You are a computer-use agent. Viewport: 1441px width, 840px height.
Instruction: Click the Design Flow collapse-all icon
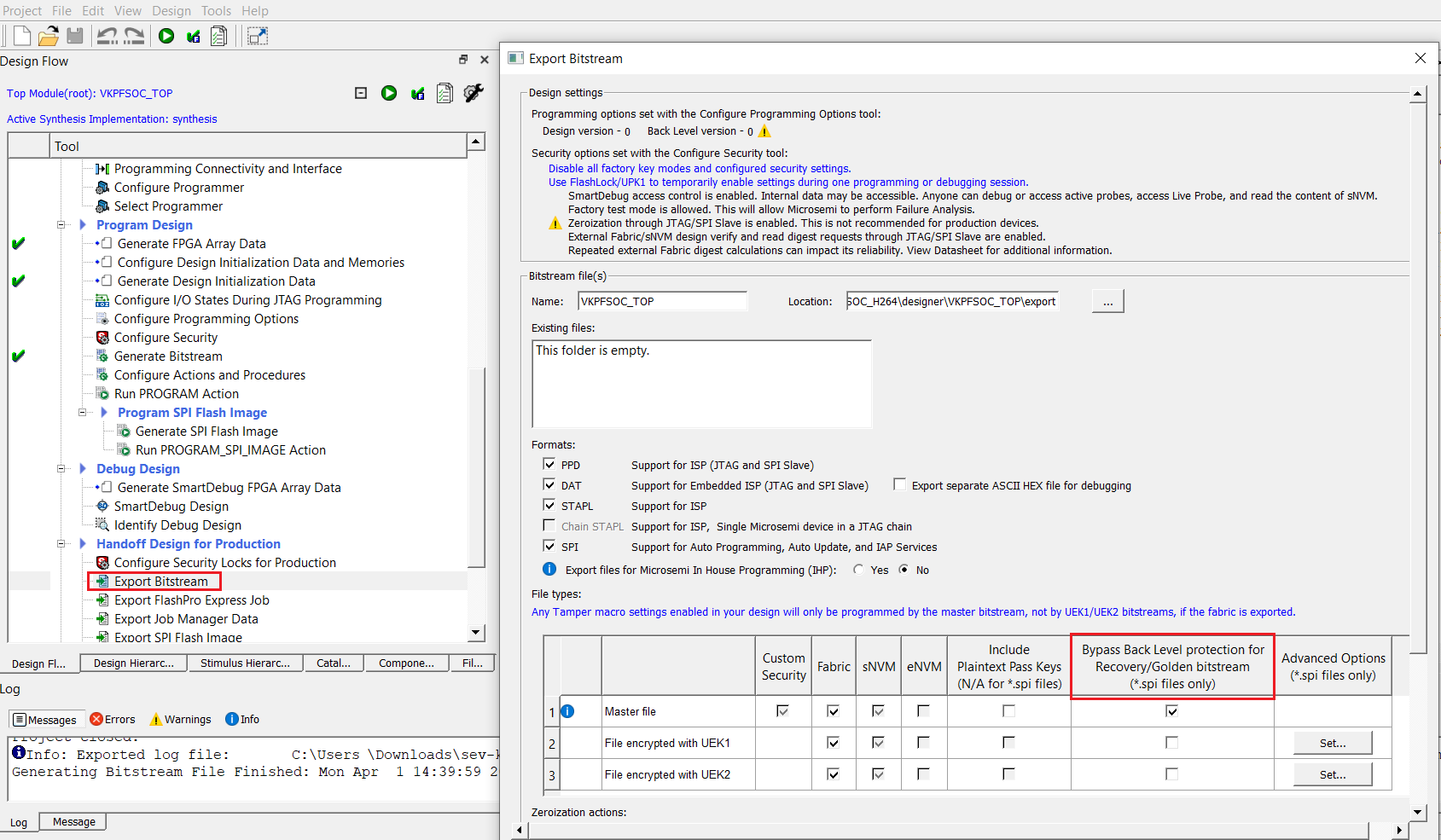pos(361,93)
